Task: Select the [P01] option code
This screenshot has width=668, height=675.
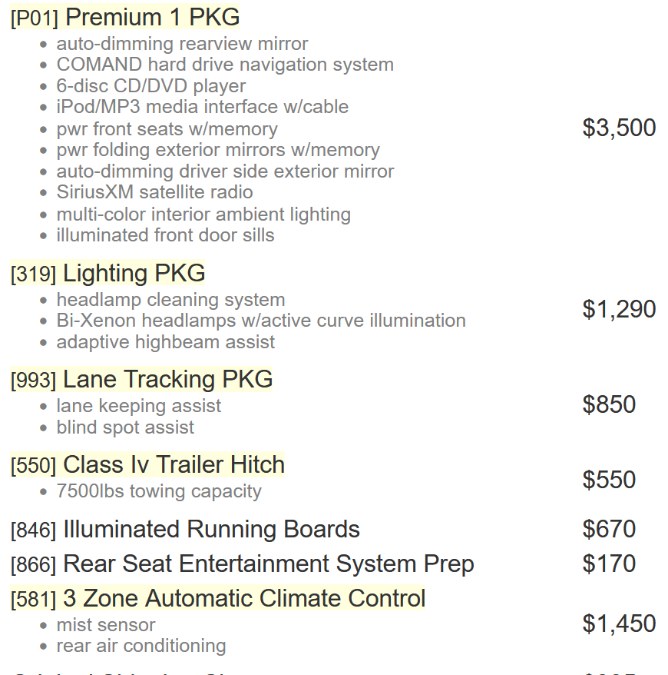Action: coord(34,19)
